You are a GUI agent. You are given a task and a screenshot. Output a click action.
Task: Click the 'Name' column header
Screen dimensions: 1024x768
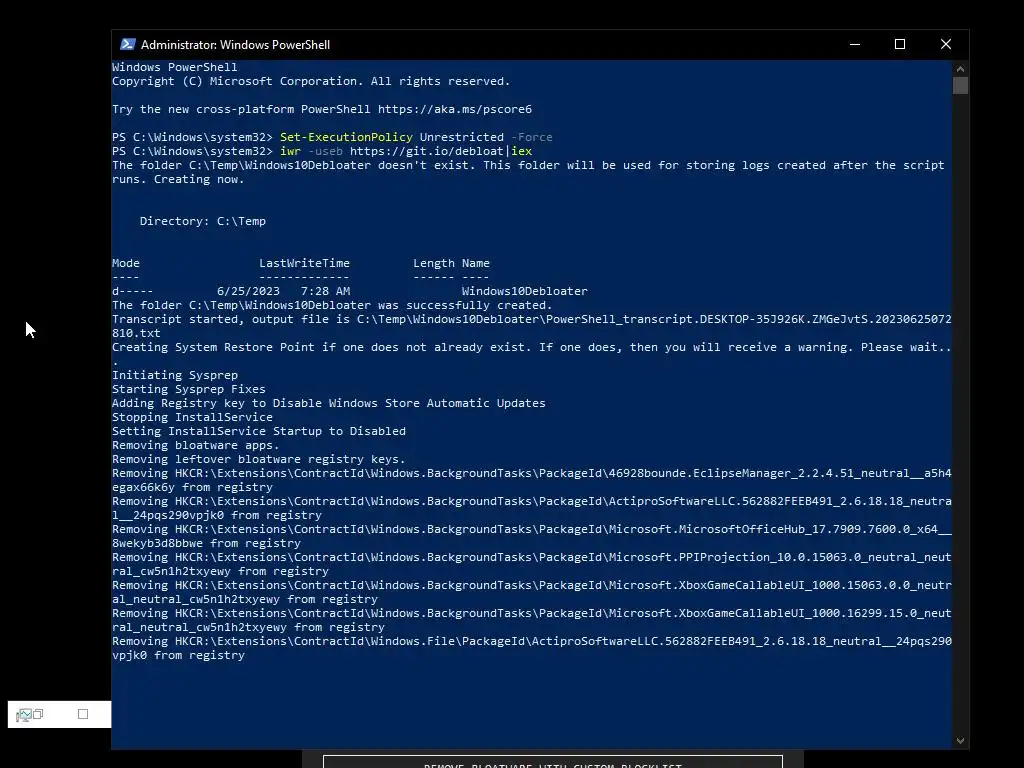(x=475, y=263)
